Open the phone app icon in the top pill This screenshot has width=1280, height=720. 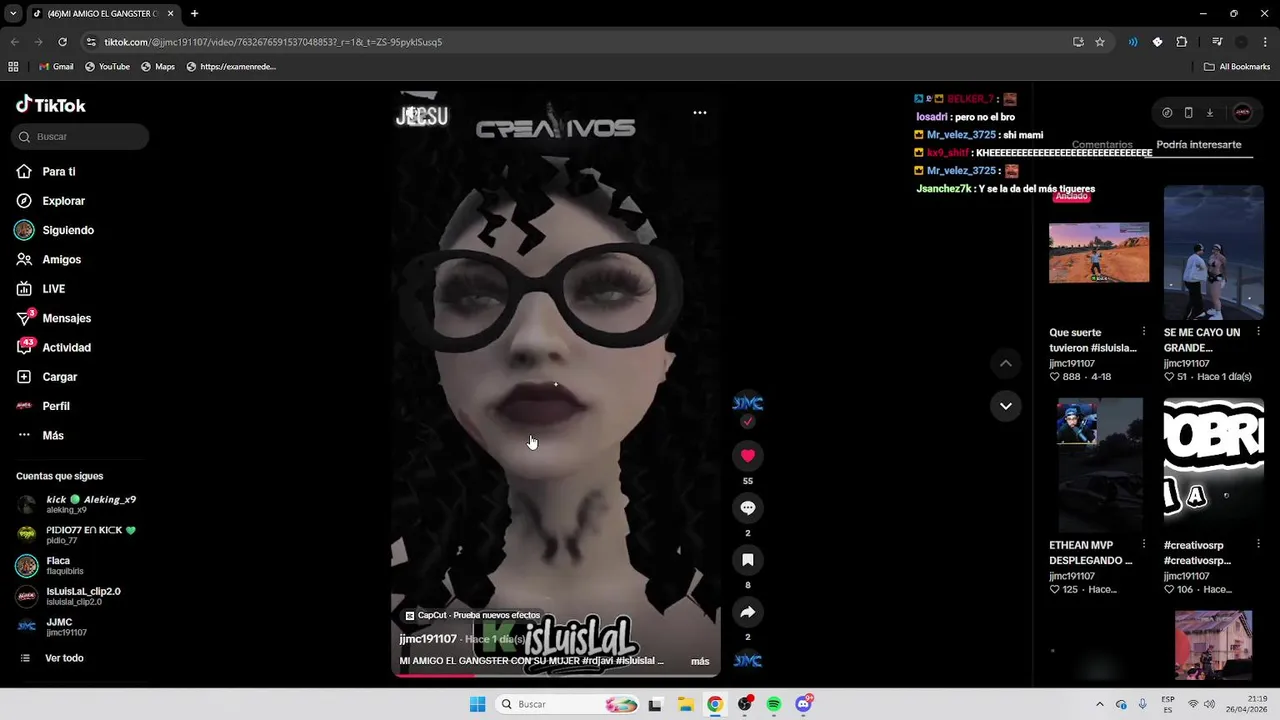pos(1188,113)
